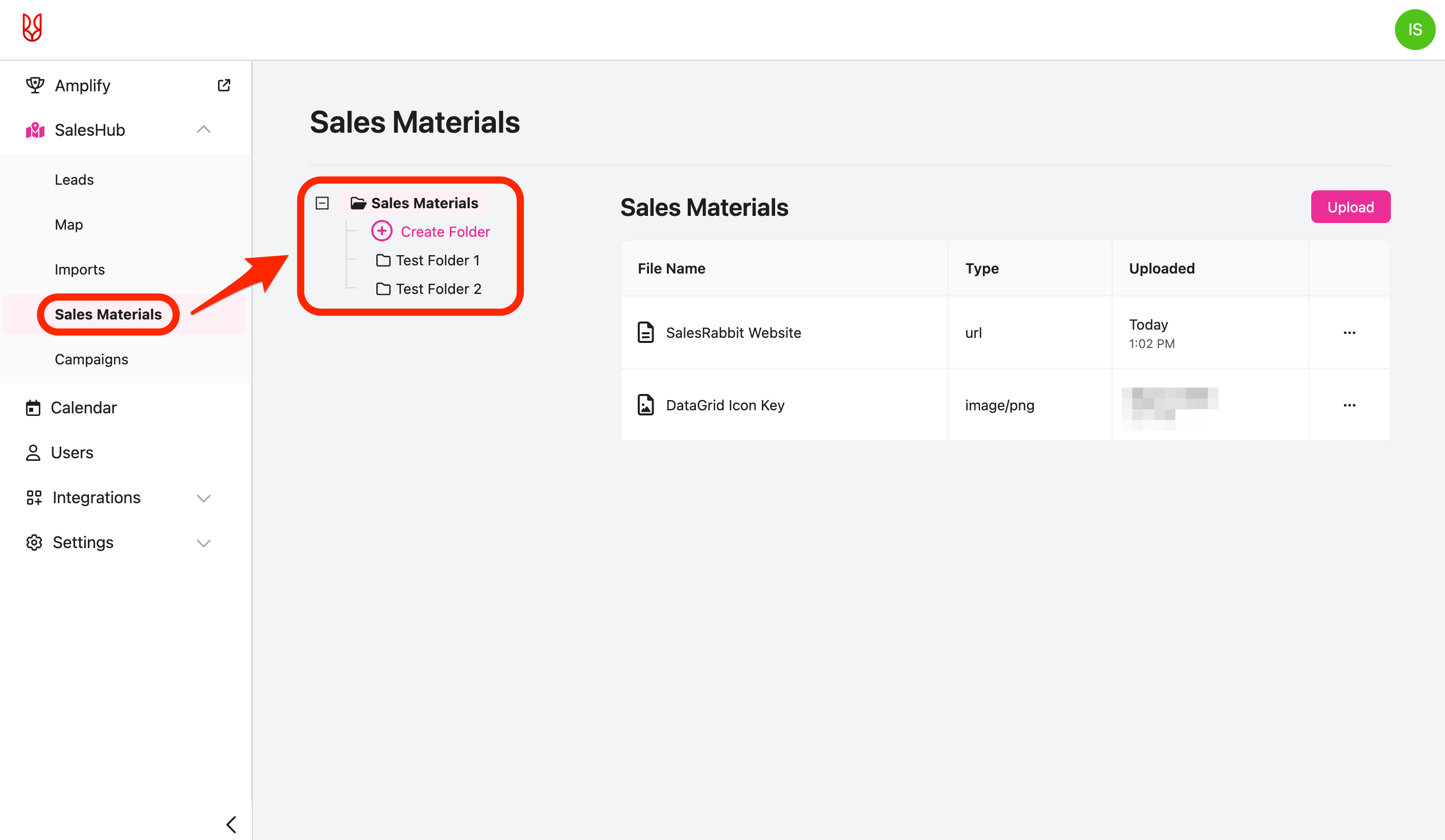Expand the Settings menu

click(204, 542)
